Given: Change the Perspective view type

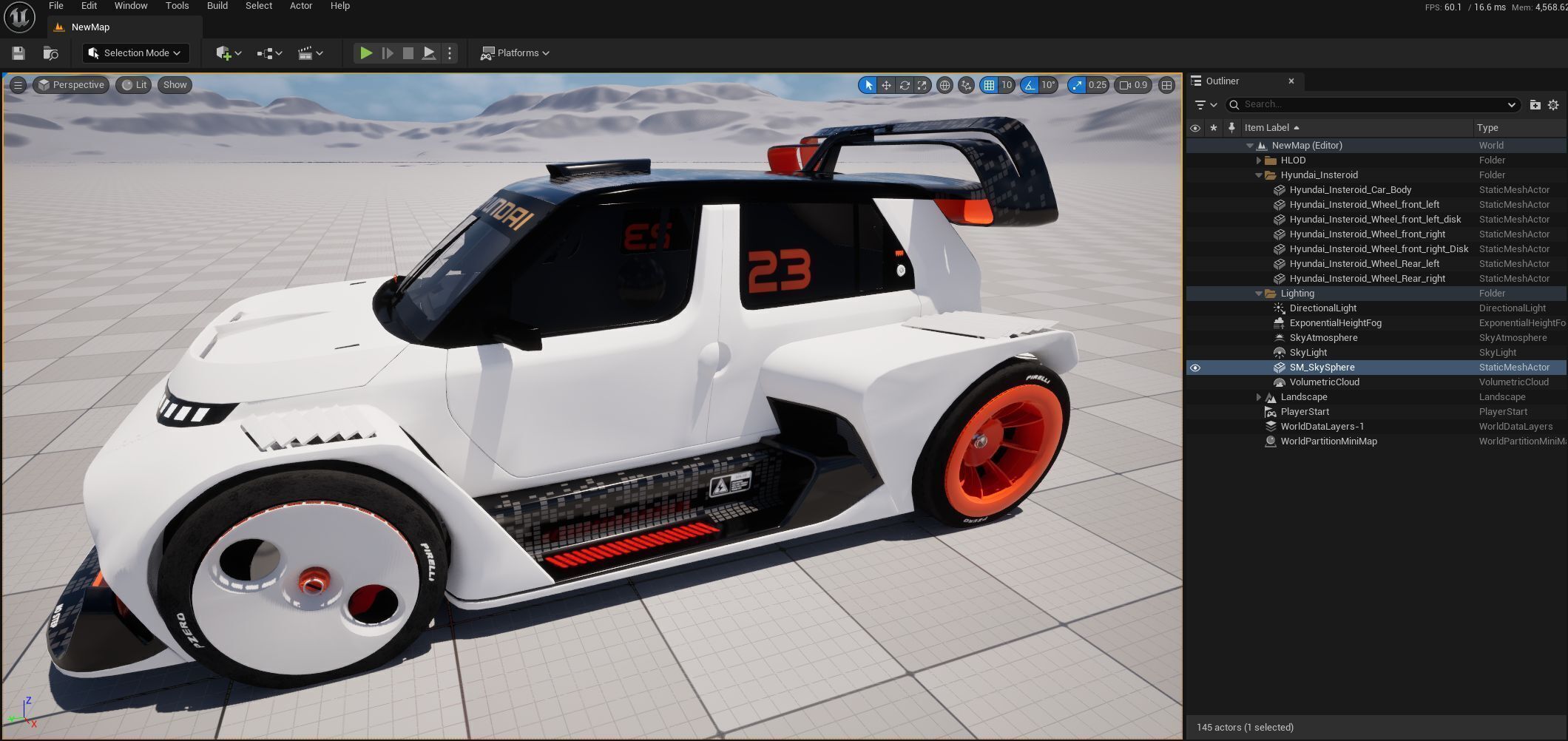Looking at the screenshot, I should (71, 85).
